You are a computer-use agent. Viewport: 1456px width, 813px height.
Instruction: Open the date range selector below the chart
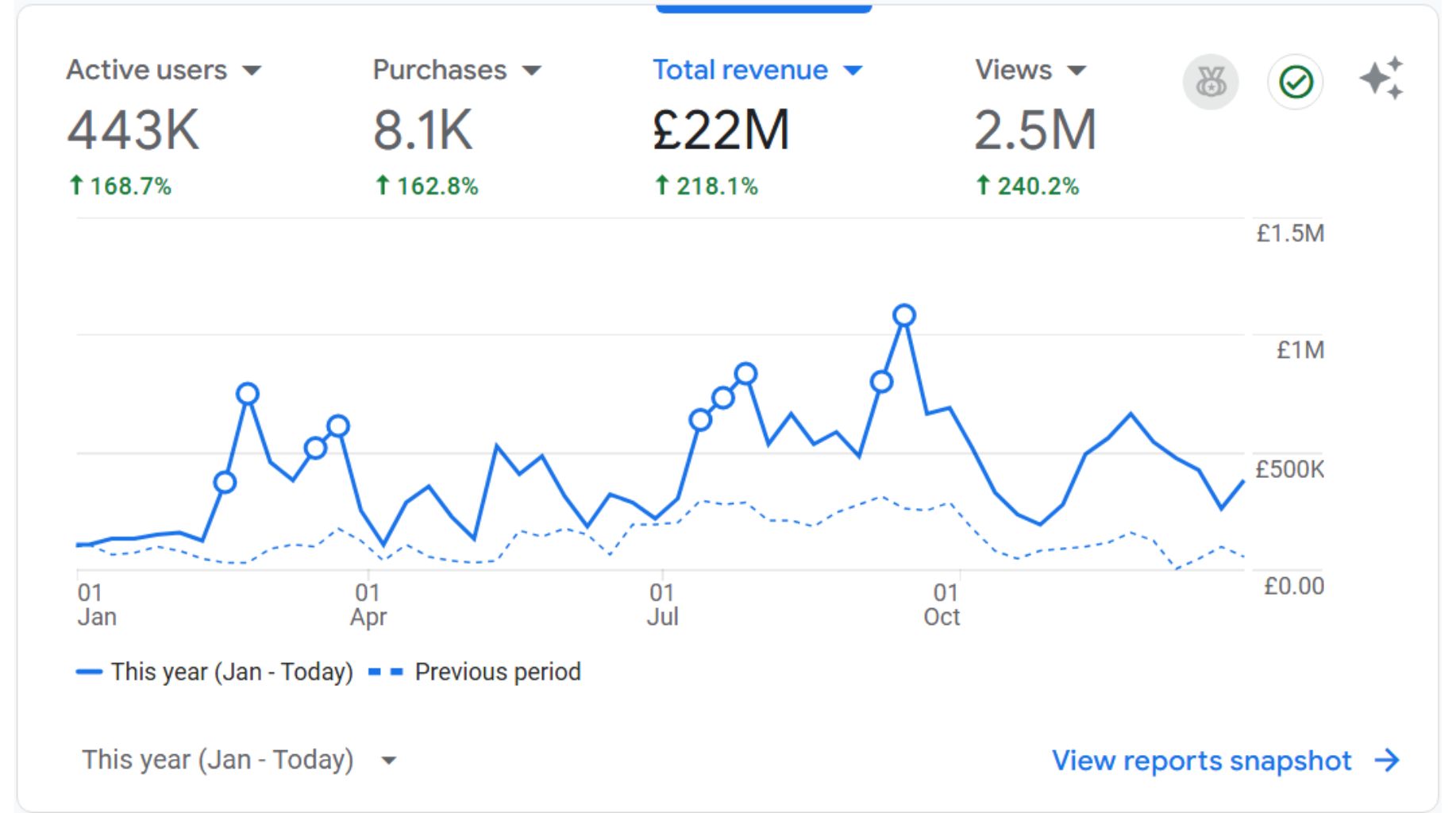click(238, 760)
